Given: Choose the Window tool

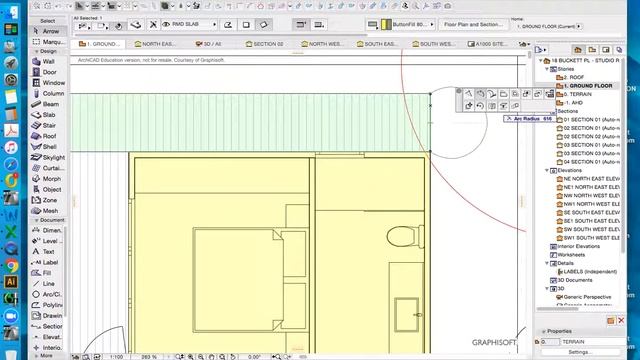Looking at the screenshot, I should (48, 82).
